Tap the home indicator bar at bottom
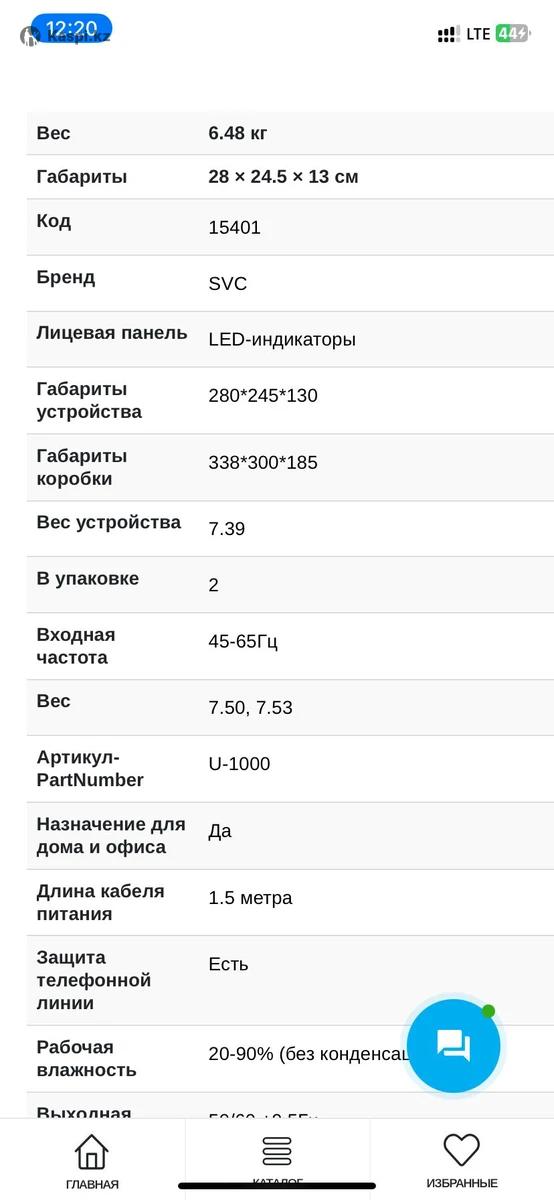The height and width of the screenshot is (1200, 554). (277, 1187)
